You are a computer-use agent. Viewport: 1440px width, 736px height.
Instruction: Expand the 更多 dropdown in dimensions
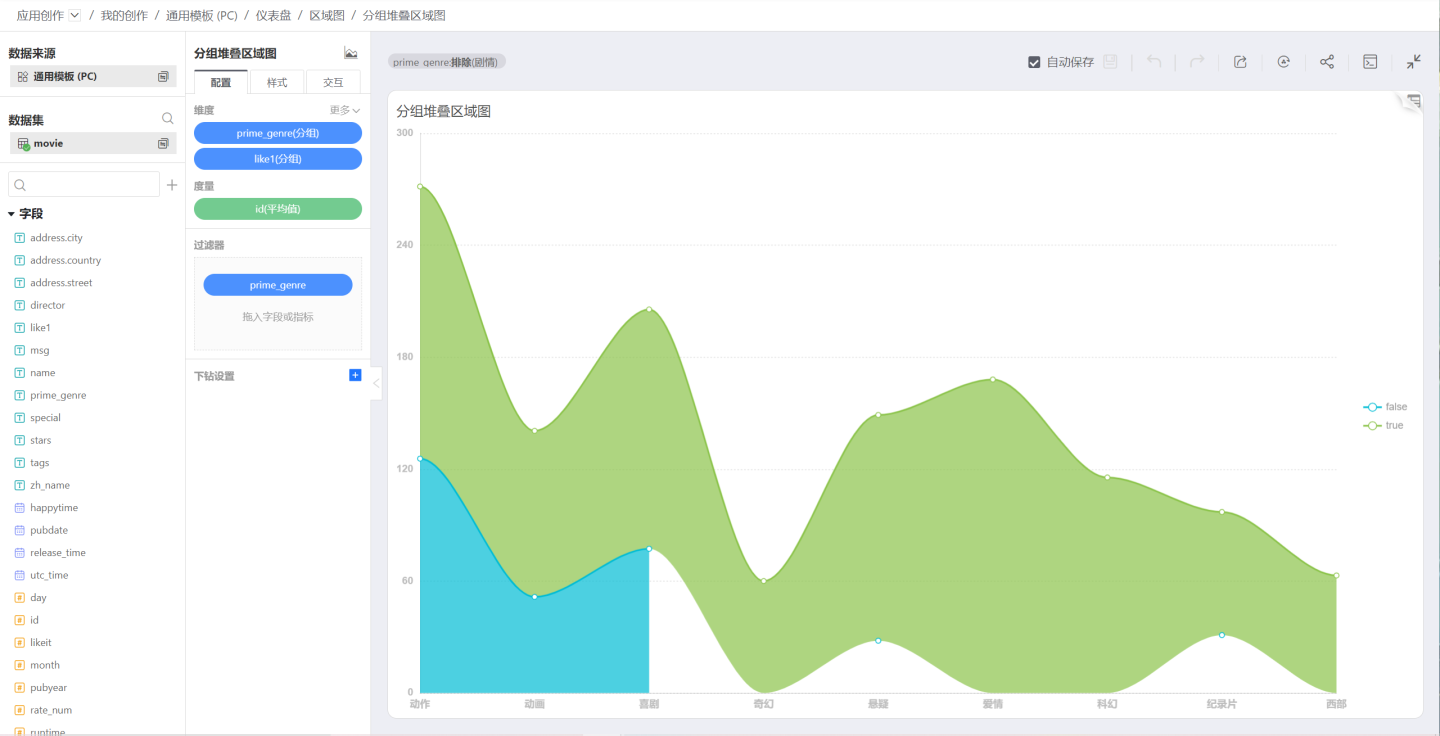coord(345,110)
